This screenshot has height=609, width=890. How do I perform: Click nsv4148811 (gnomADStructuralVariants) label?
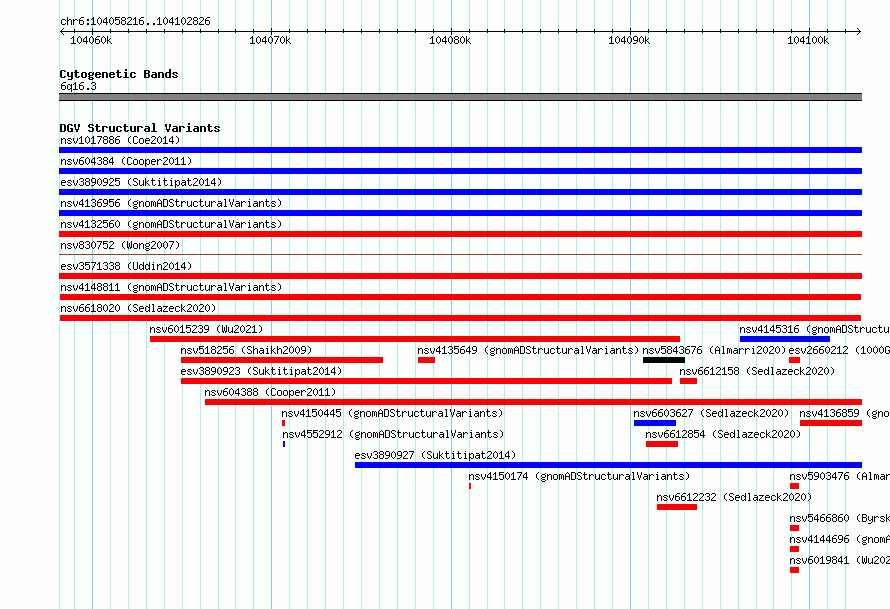tap(171, 287)
